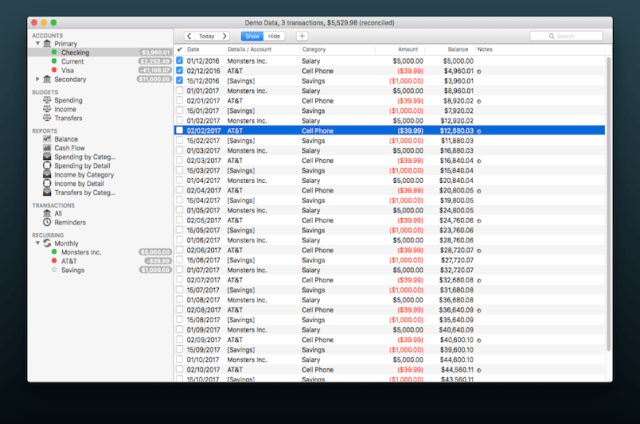Open the Current account
Image resolution: width=640 pixels, height=424 pixels.
tap(100, 61)
